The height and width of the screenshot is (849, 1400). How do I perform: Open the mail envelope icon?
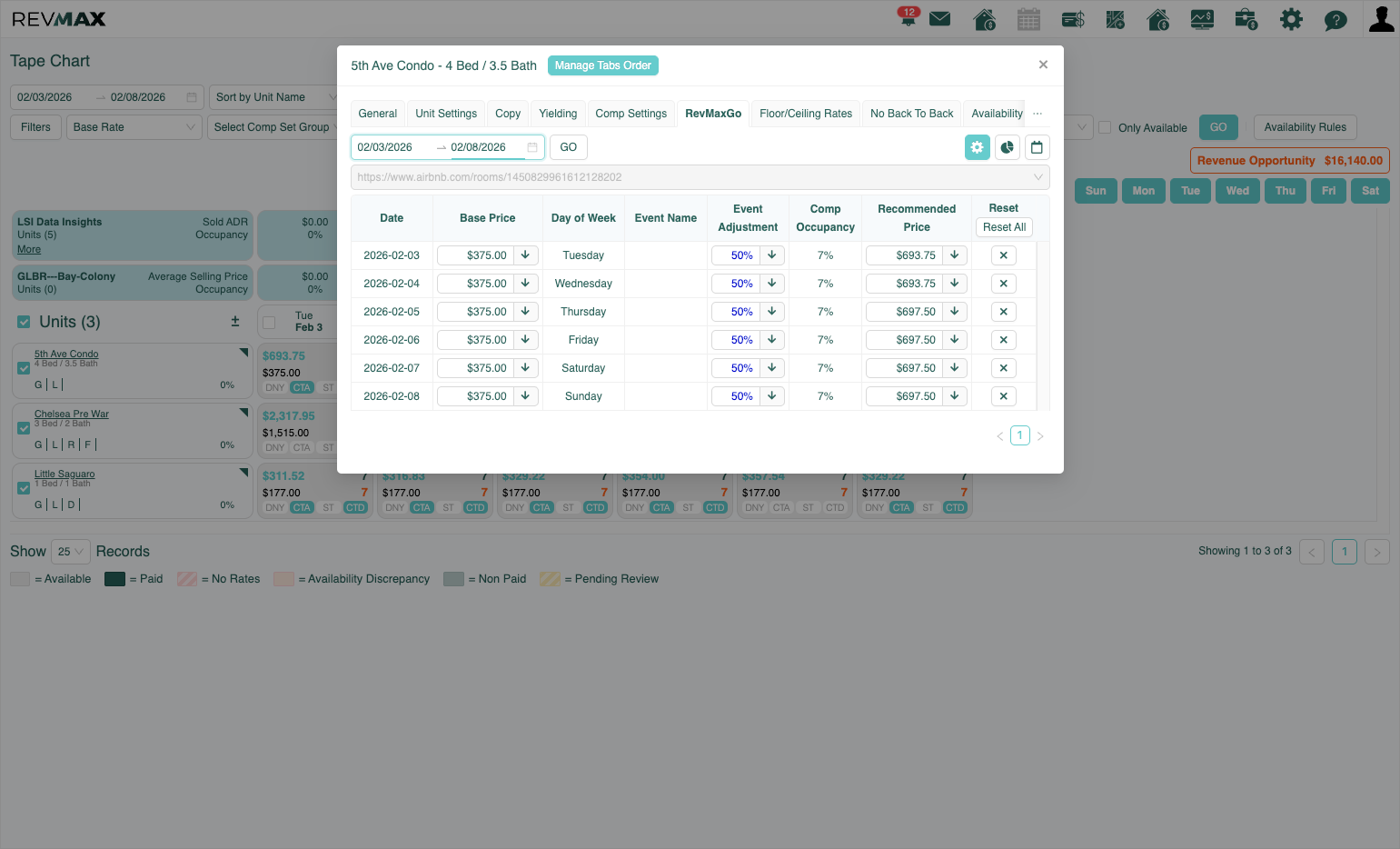coord(940,19)
